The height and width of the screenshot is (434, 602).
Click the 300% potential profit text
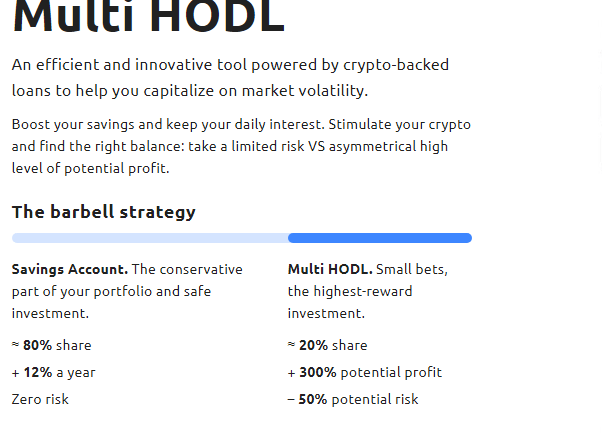[370, 372]
